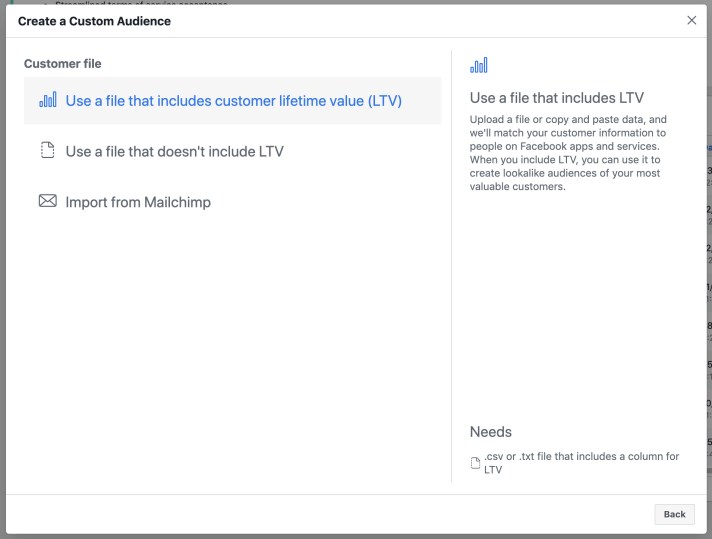Screen dimensions: 712x539
Task: Click the empty footer area left of Back
Action: 330,514
